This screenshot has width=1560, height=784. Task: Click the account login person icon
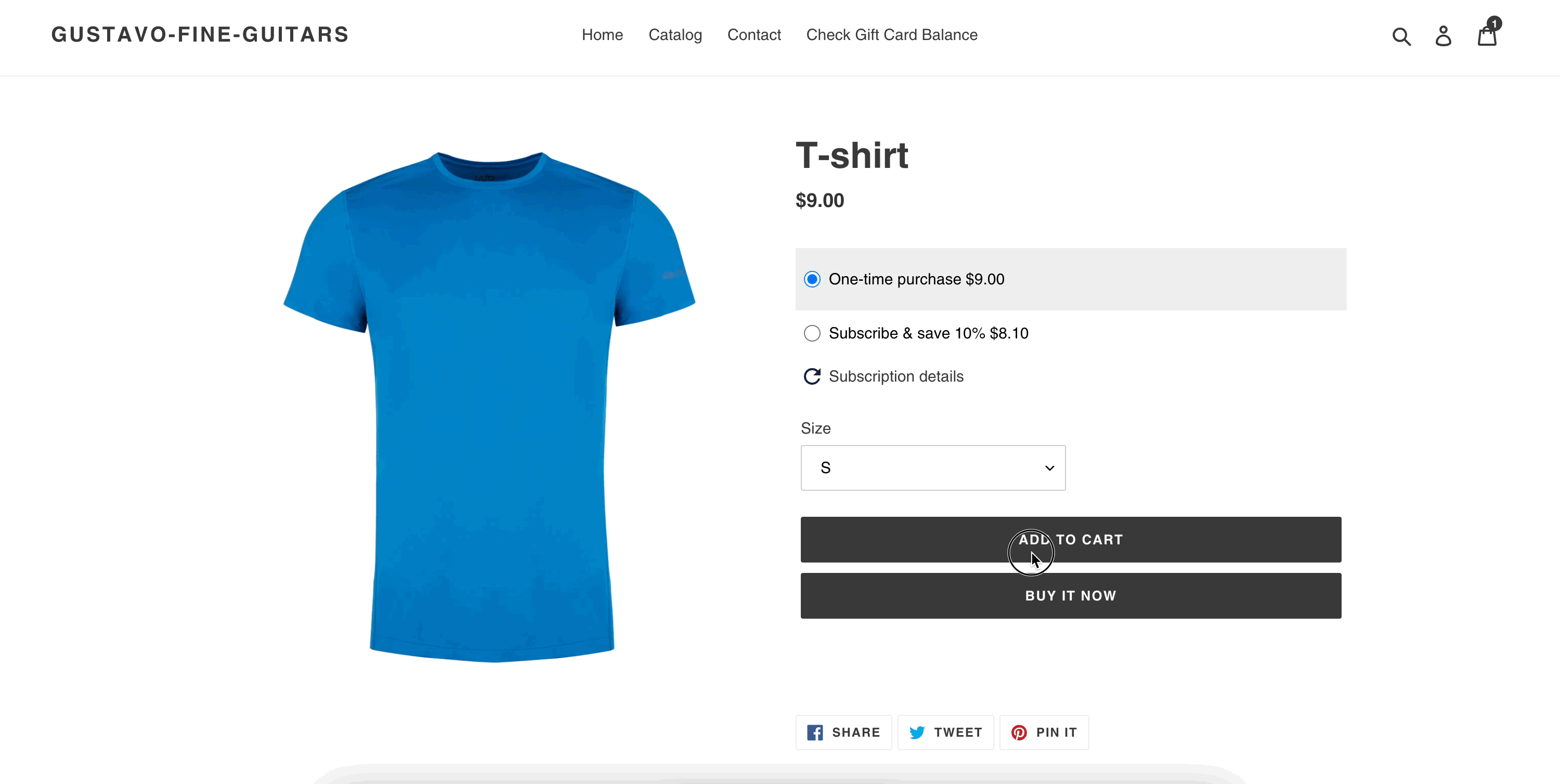coord(1443,36)
